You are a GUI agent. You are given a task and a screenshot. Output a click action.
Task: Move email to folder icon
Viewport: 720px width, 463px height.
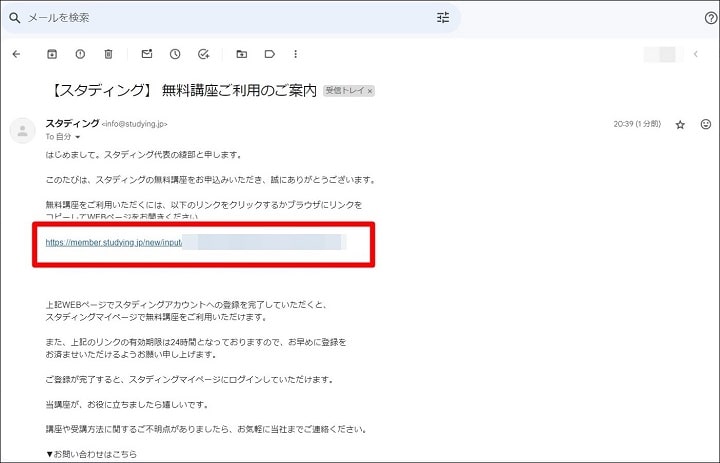click(x=242, y=54)
